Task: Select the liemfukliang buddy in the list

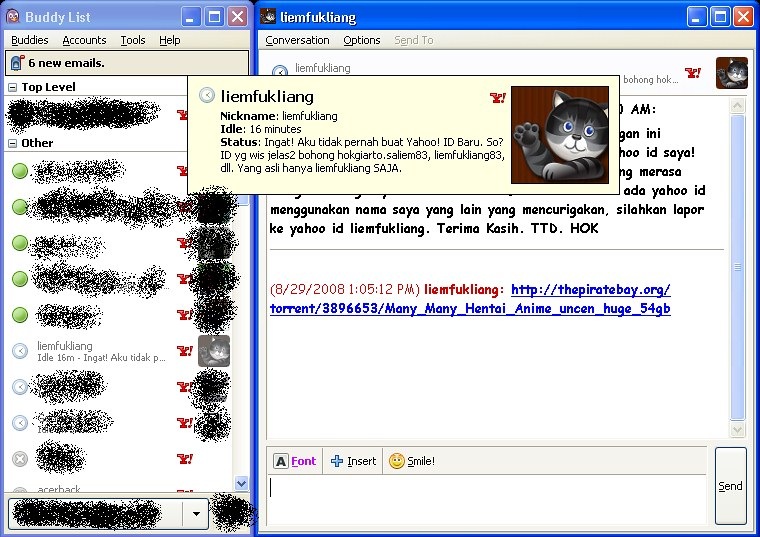Action: (119, 351)
